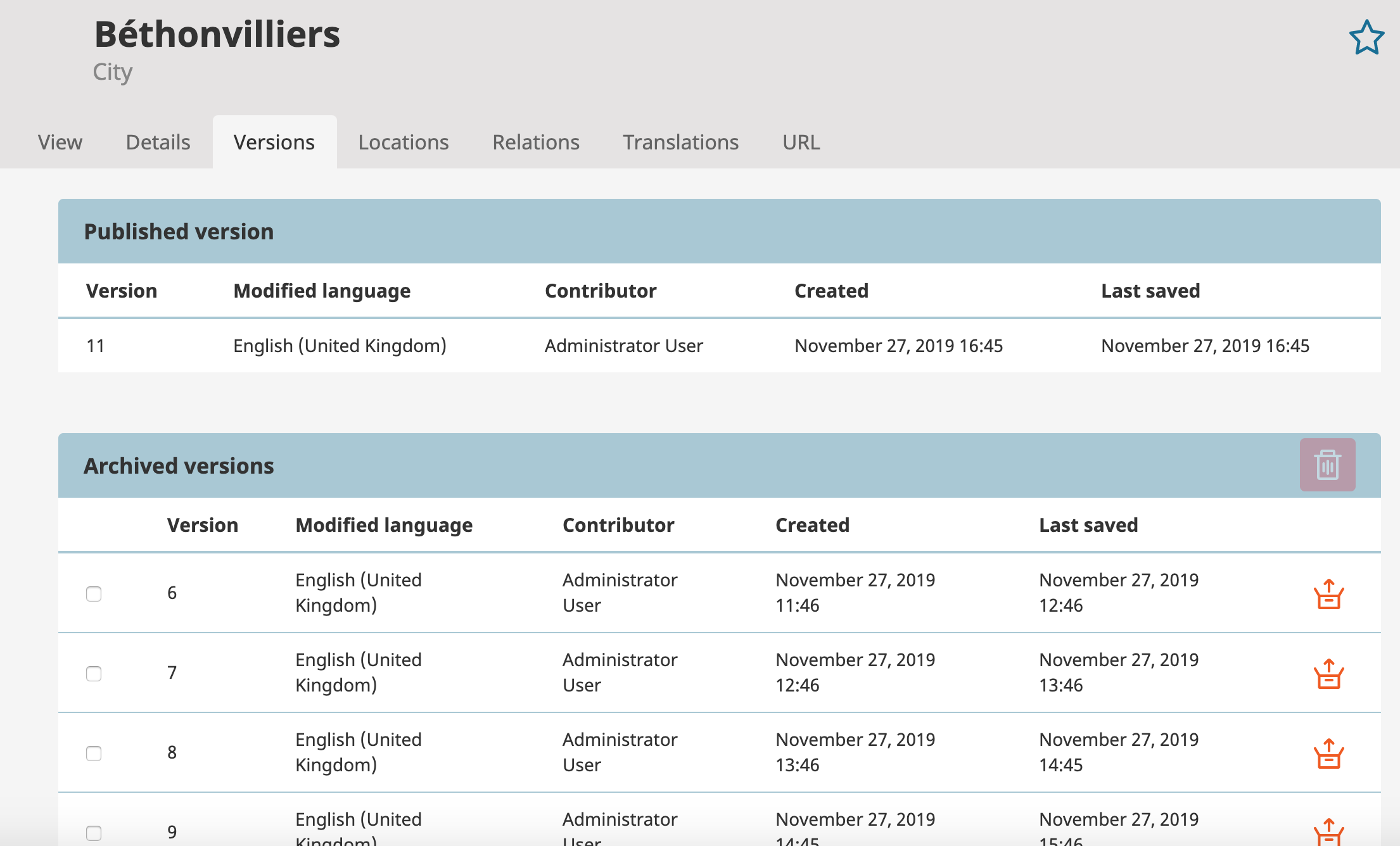The image size is (1400, 846).
Task: Click the Archived versions header title
Action: [179, 466]
